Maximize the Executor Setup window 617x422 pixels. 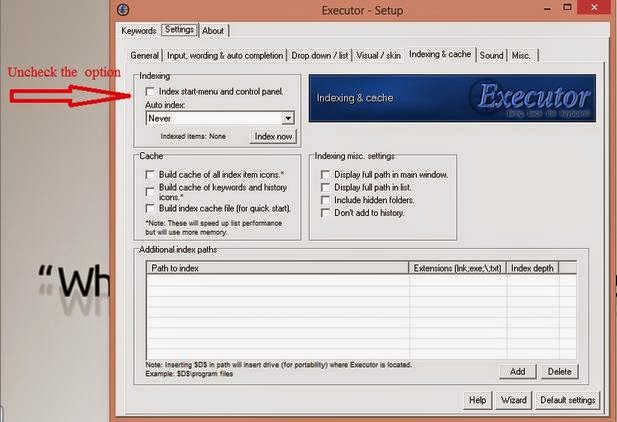(567, 7)
